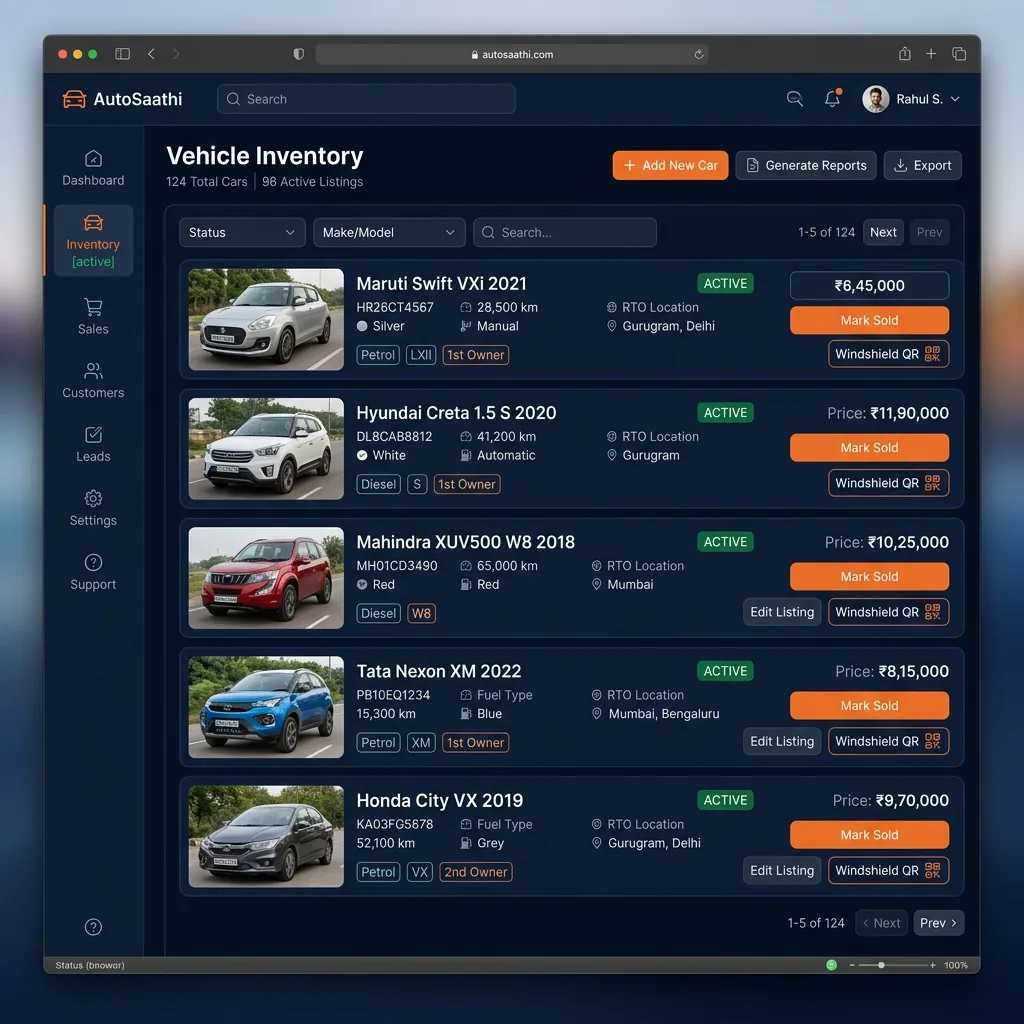Open Windshield QR for Mahindra XUV500
Image resolution: width=1024 pixels, height=1024 pixels.
click(888, 613)
